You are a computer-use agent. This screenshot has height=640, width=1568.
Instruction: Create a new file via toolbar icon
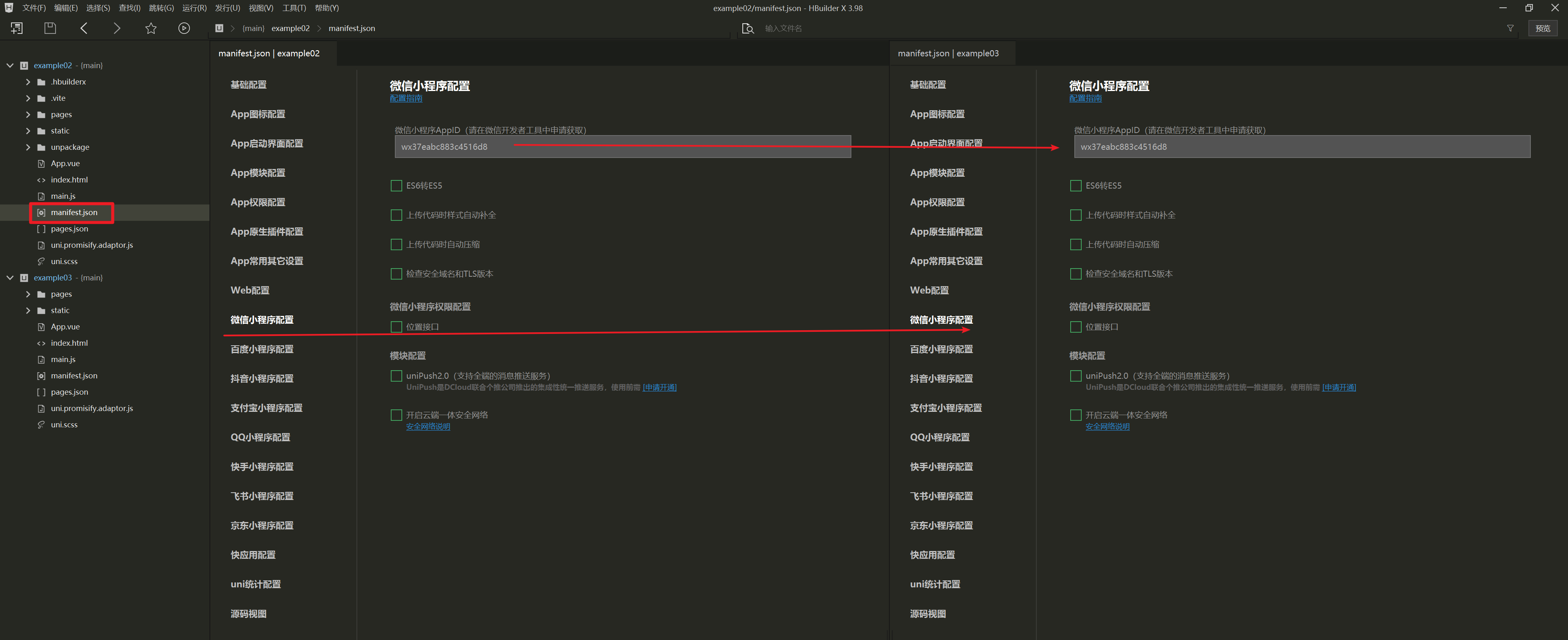point(16,27)
